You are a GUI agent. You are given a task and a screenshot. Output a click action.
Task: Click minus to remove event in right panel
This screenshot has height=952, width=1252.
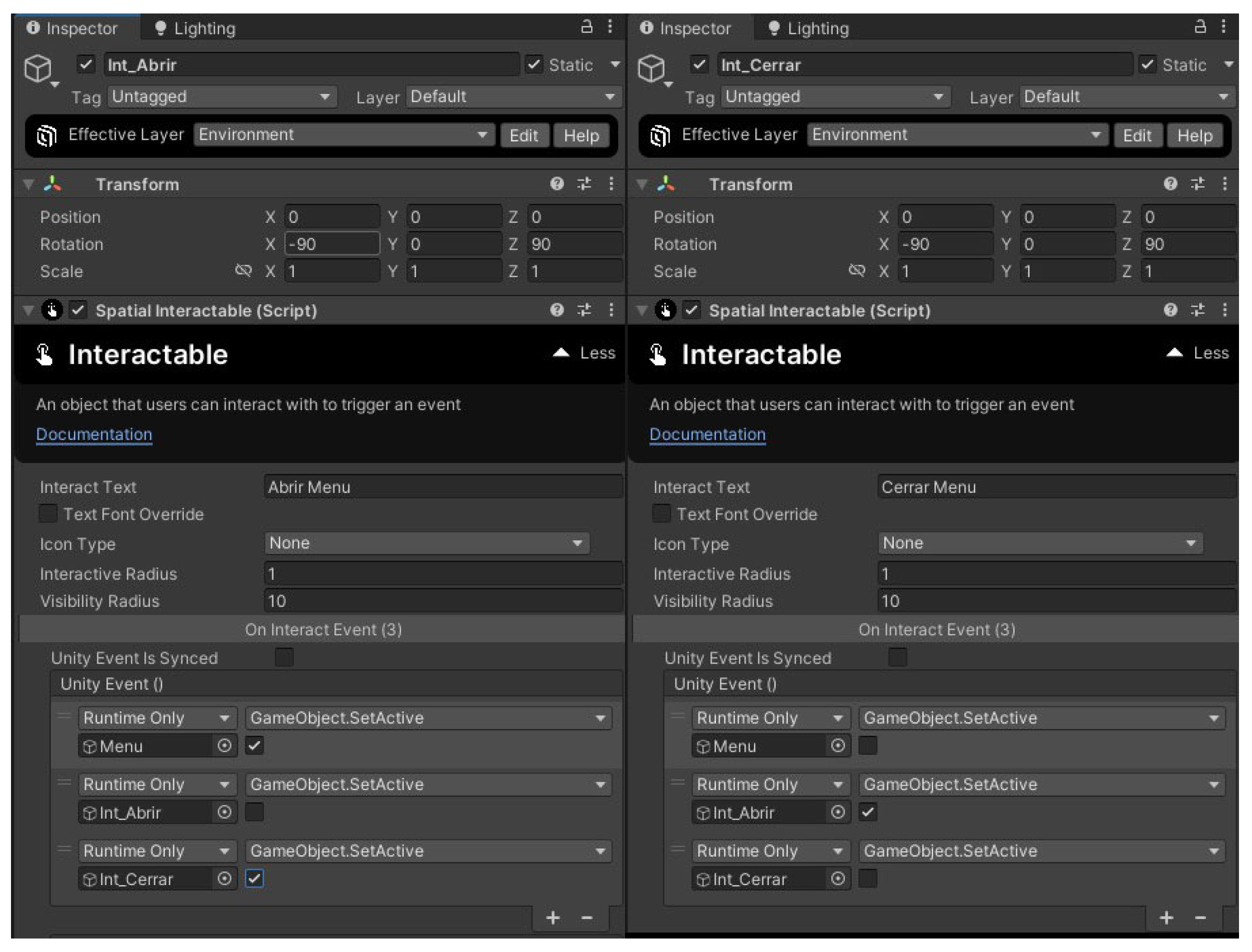pyautogui.click(x=1200, y=918)
